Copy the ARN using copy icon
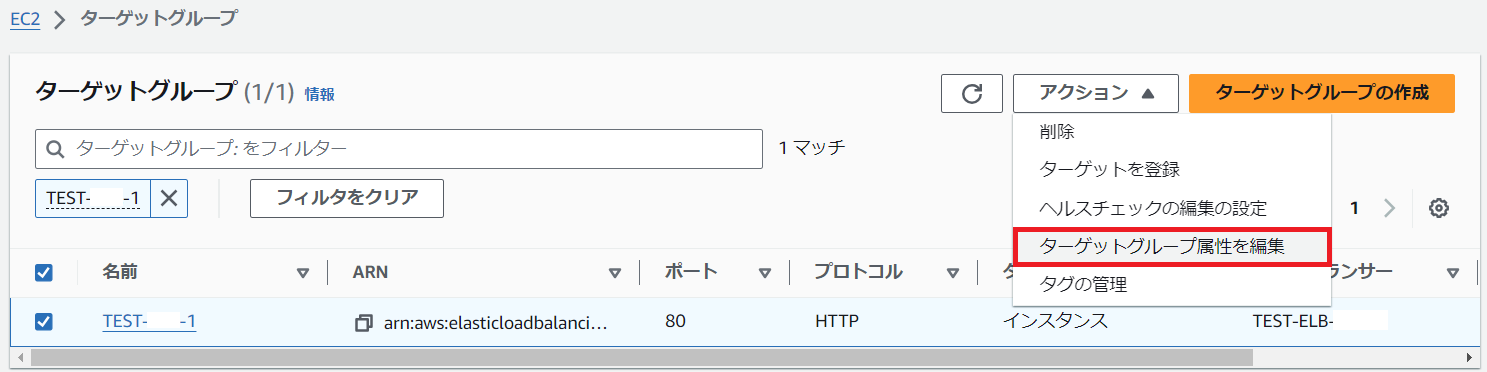 coord(364,323)
